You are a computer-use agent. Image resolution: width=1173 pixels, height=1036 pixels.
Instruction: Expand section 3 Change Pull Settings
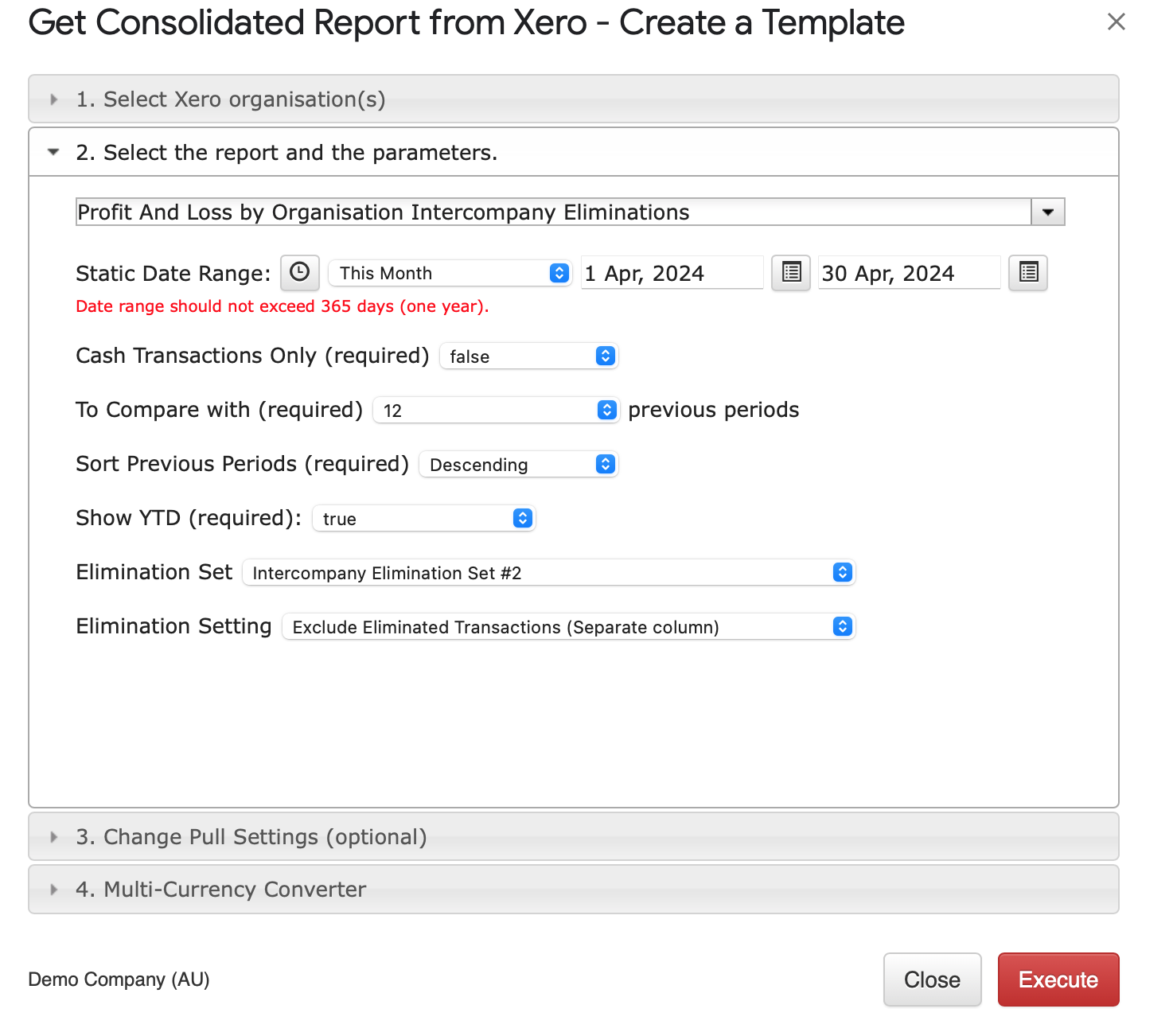tap(573, 836)
